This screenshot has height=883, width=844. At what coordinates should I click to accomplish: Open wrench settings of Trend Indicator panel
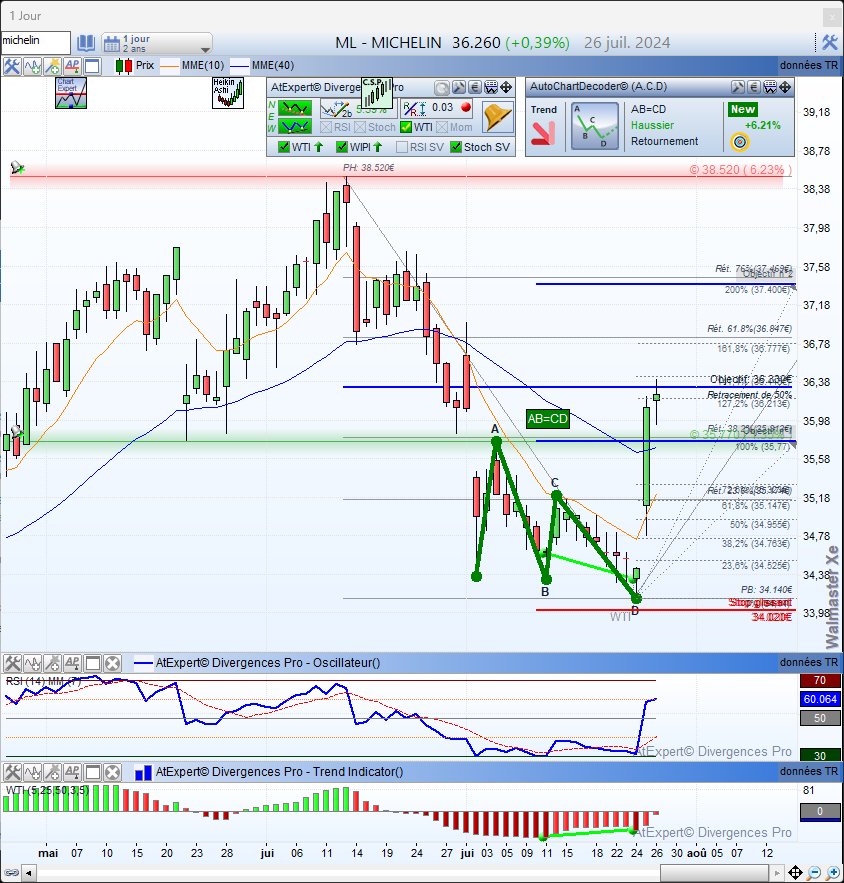click(x=12, y=772)
